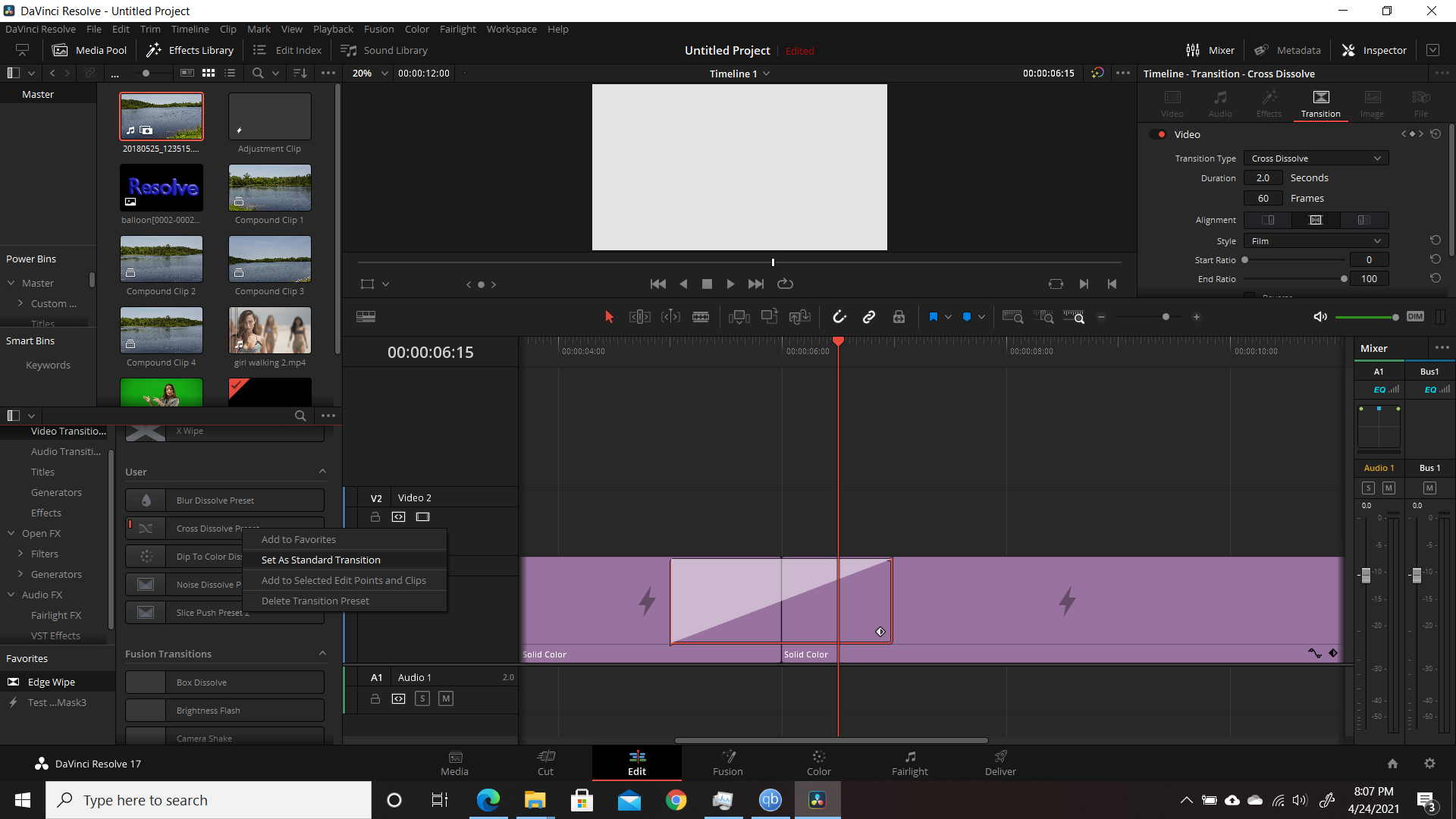Open the timeline view options icon

click(366, 317)
